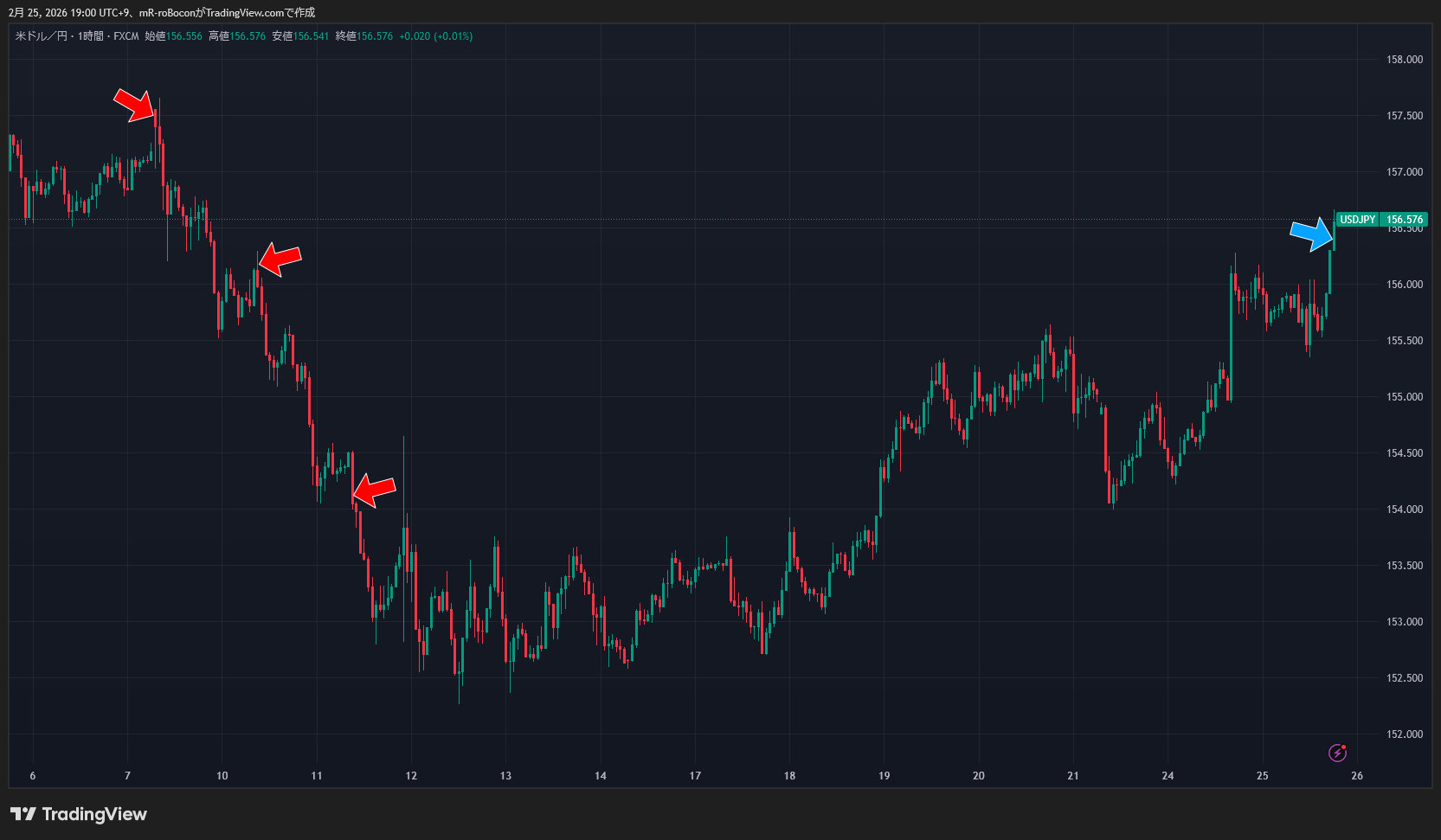
Task: Click the 152.000 price axis label
Action: click(1404, 734)
